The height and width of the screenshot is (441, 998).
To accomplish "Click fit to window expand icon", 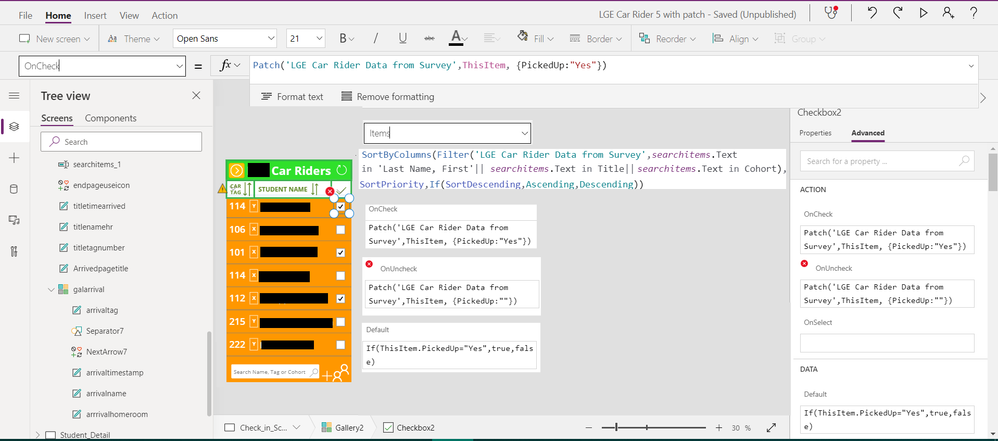I will [x=771, y=428].
